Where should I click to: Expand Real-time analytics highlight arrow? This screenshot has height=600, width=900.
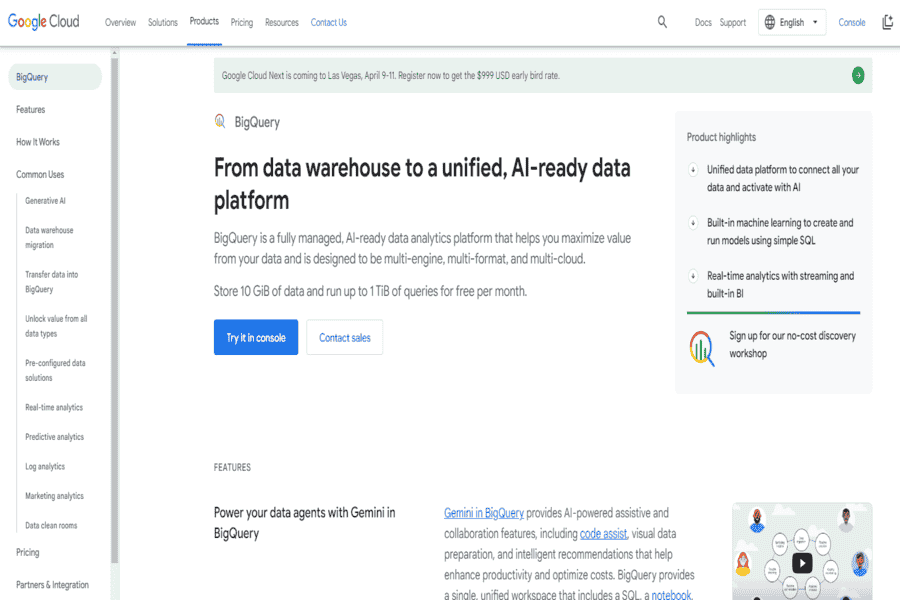tap(693, 276)
